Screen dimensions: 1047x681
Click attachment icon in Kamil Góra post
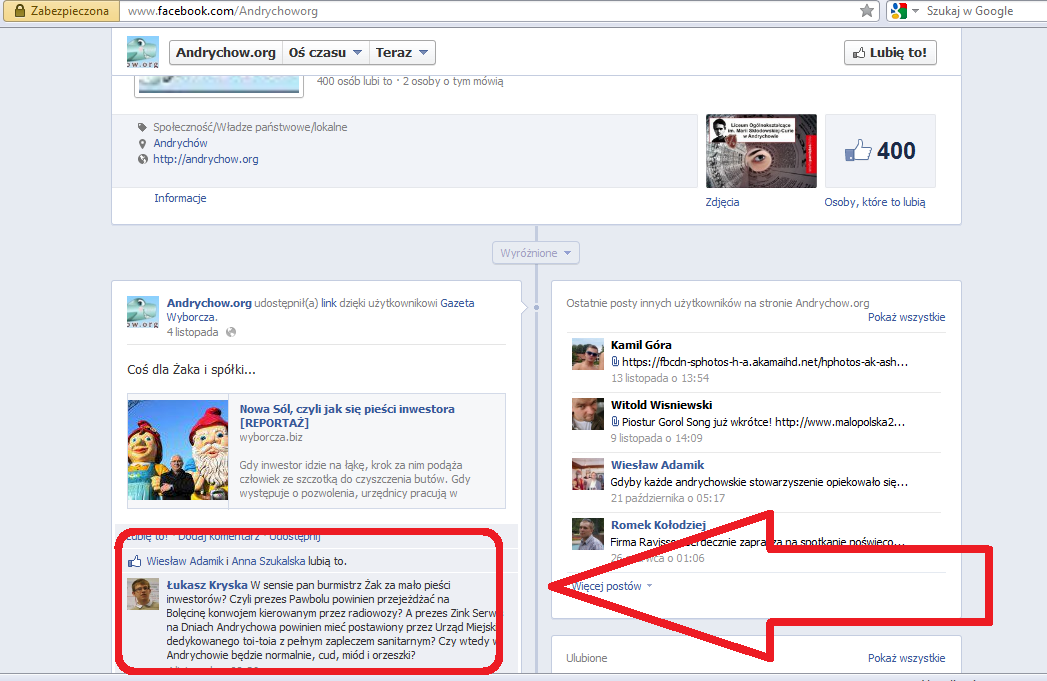tap(615, 362)
